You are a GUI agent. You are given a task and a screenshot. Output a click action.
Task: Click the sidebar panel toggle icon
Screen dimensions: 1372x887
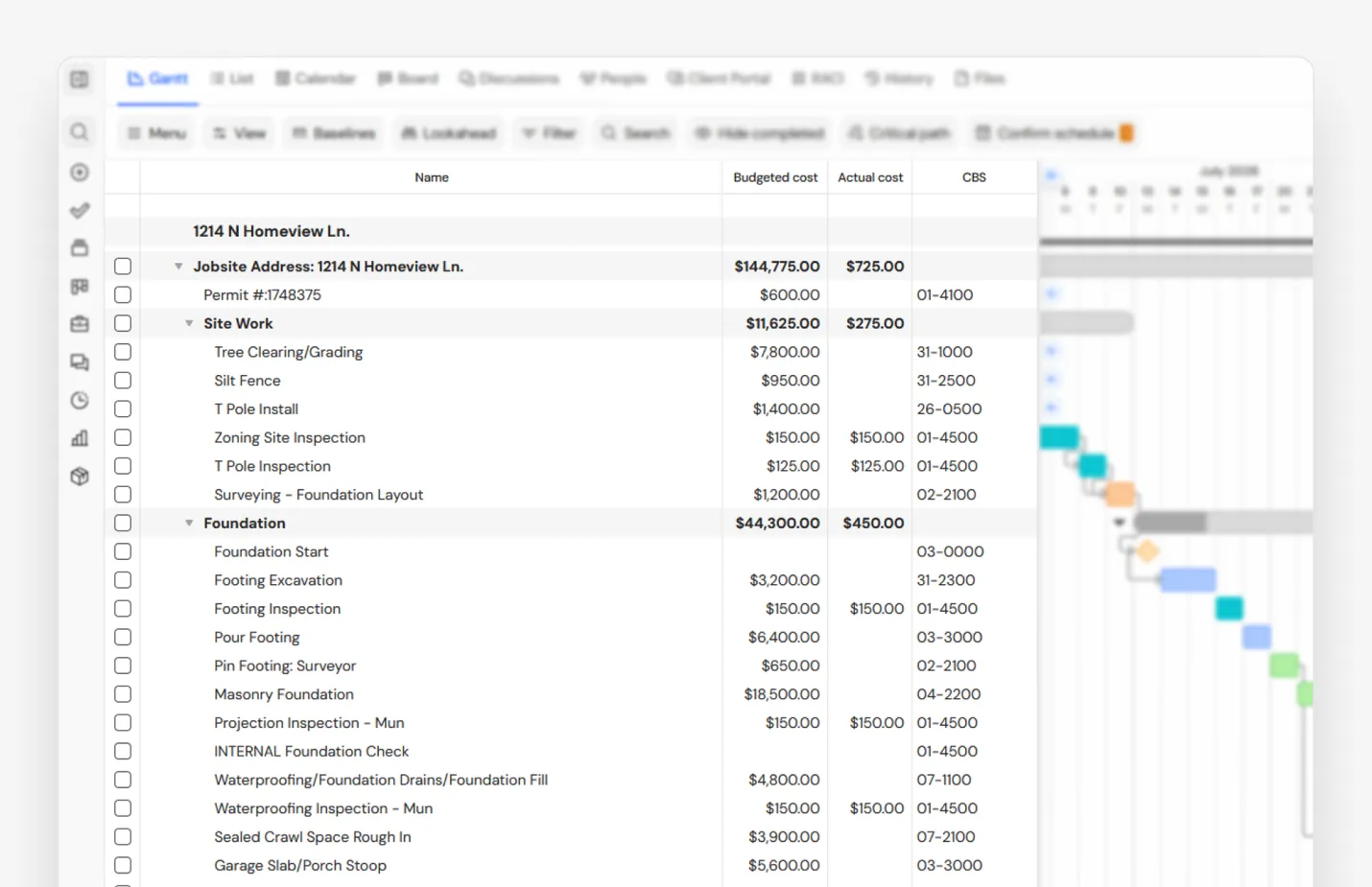click(x=80, y=80)
